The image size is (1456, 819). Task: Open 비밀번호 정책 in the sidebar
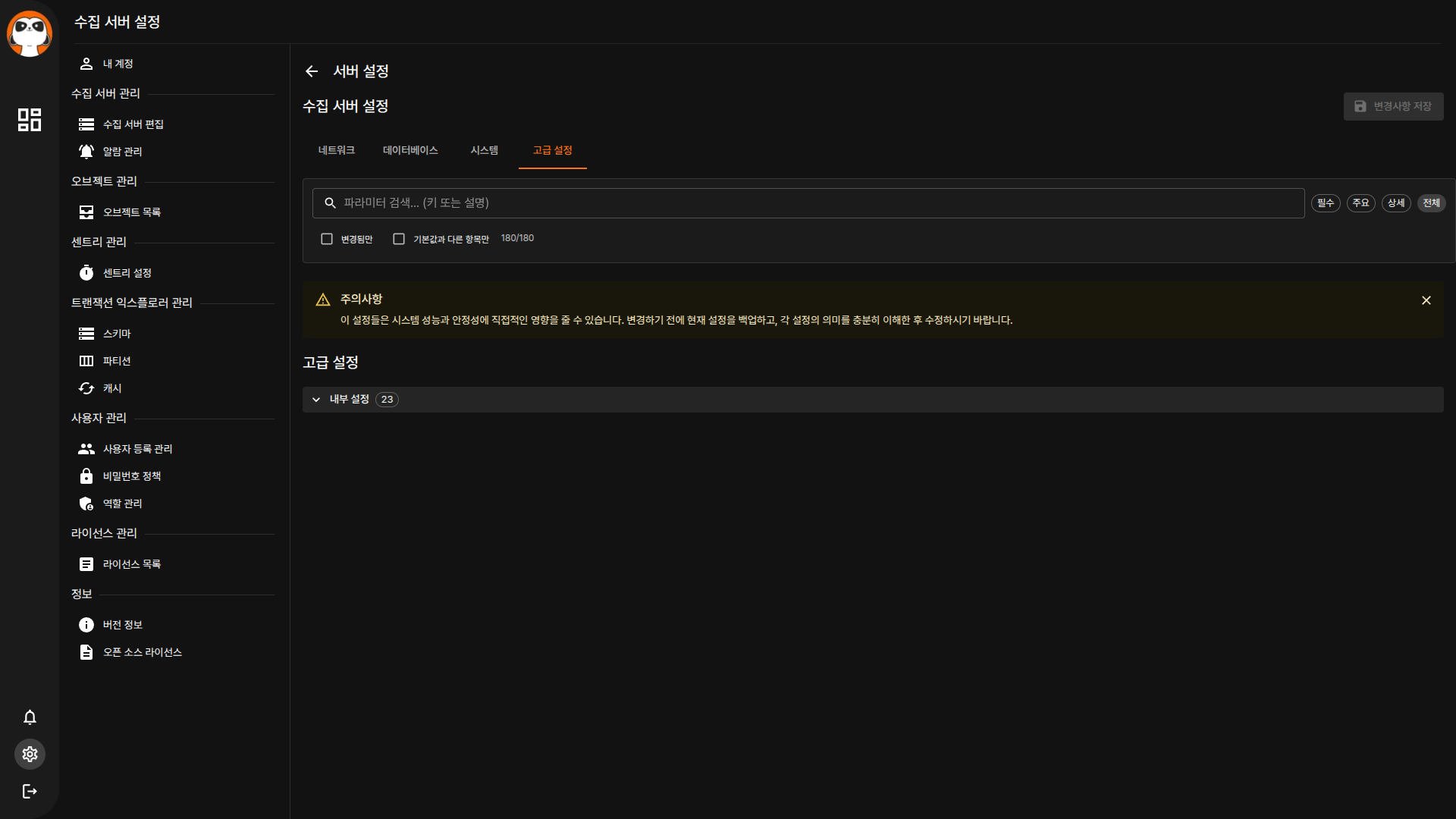tap(131, 476)
